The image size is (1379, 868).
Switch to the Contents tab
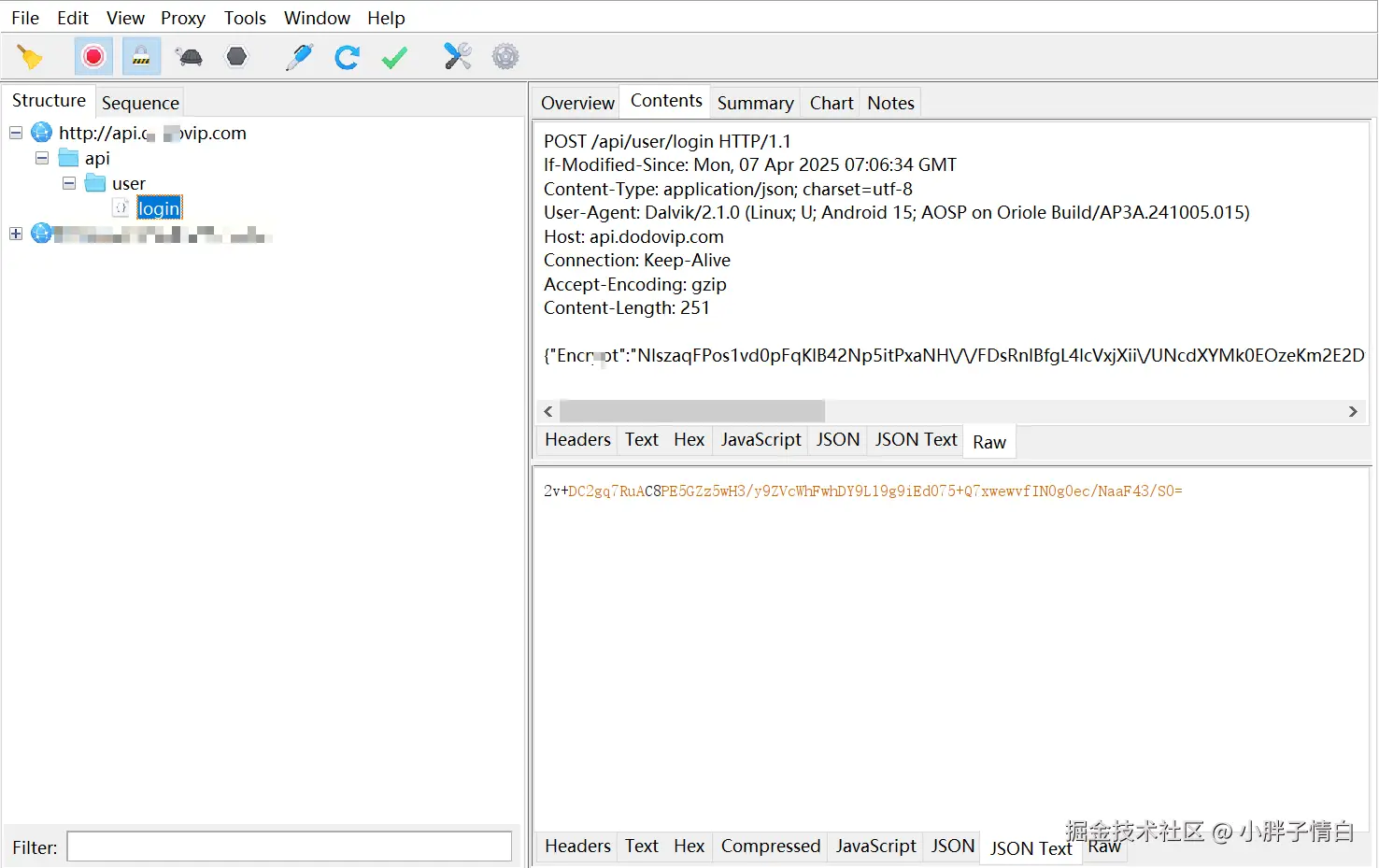click(666, 101)
